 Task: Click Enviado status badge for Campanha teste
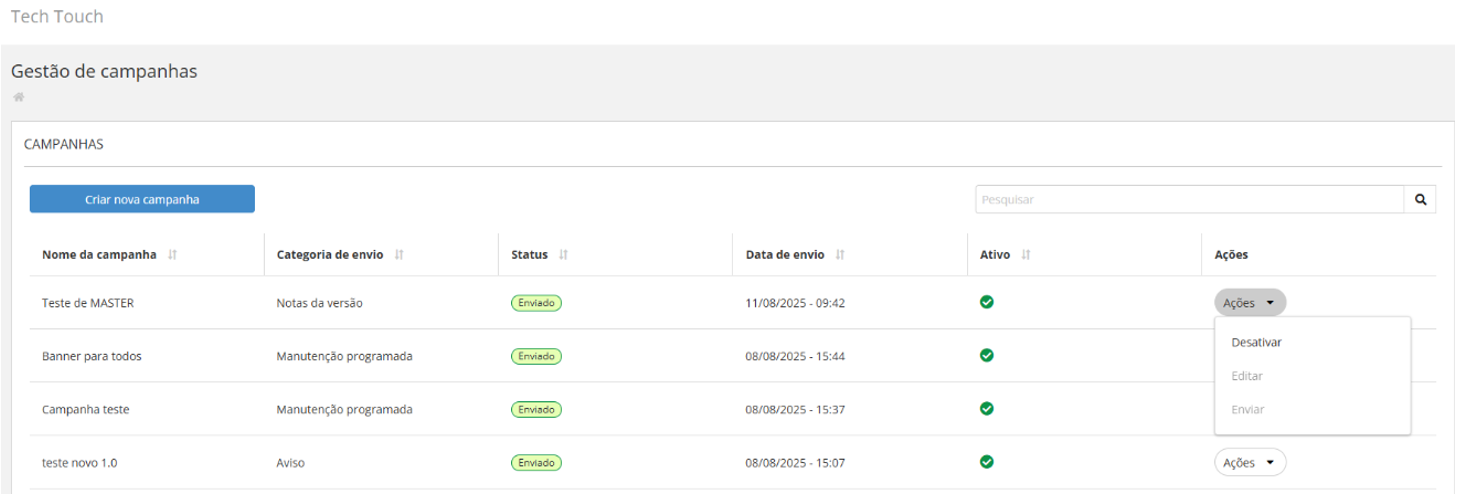coord(536,409)
